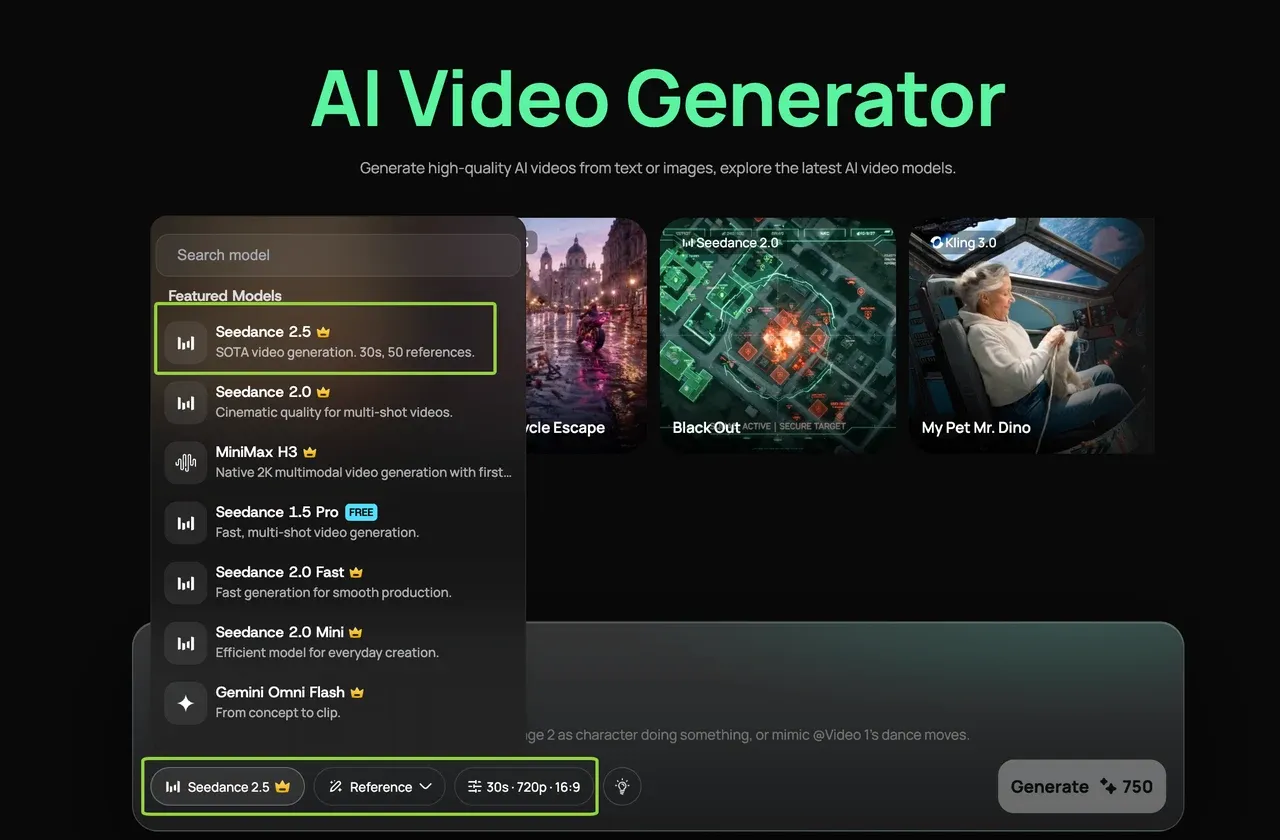Open the Seedance 2.5 model selector pill
The width and height of the screenshot is (1280, 840).
(228, 787)
